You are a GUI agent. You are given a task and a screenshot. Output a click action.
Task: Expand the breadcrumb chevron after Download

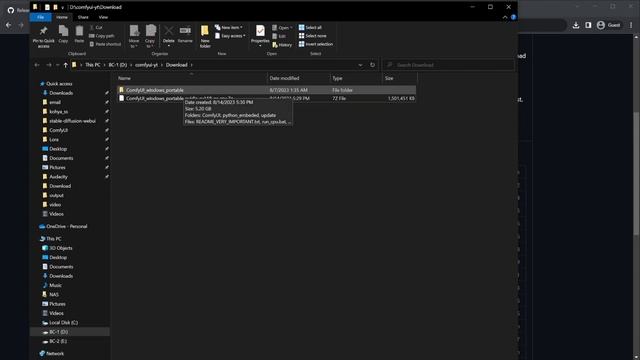click(x=191, y=65)
